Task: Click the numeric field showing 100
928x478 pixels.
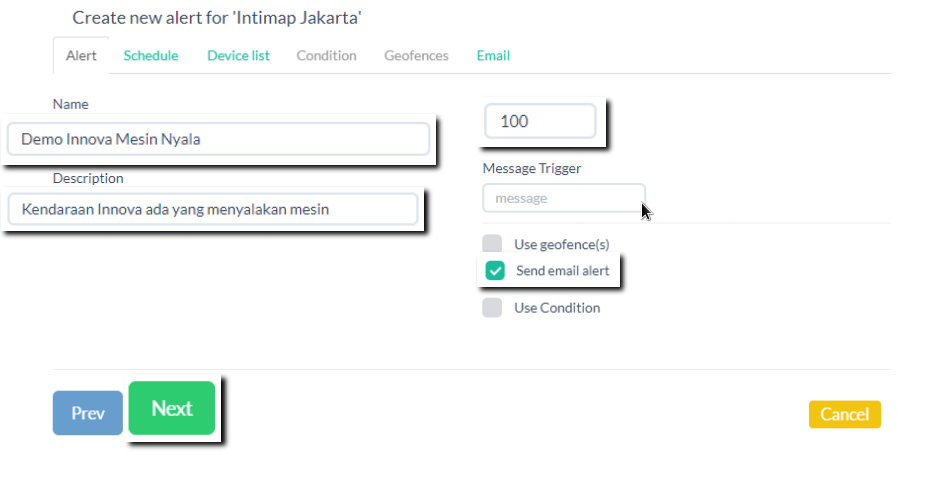Action: click(540, 122)
